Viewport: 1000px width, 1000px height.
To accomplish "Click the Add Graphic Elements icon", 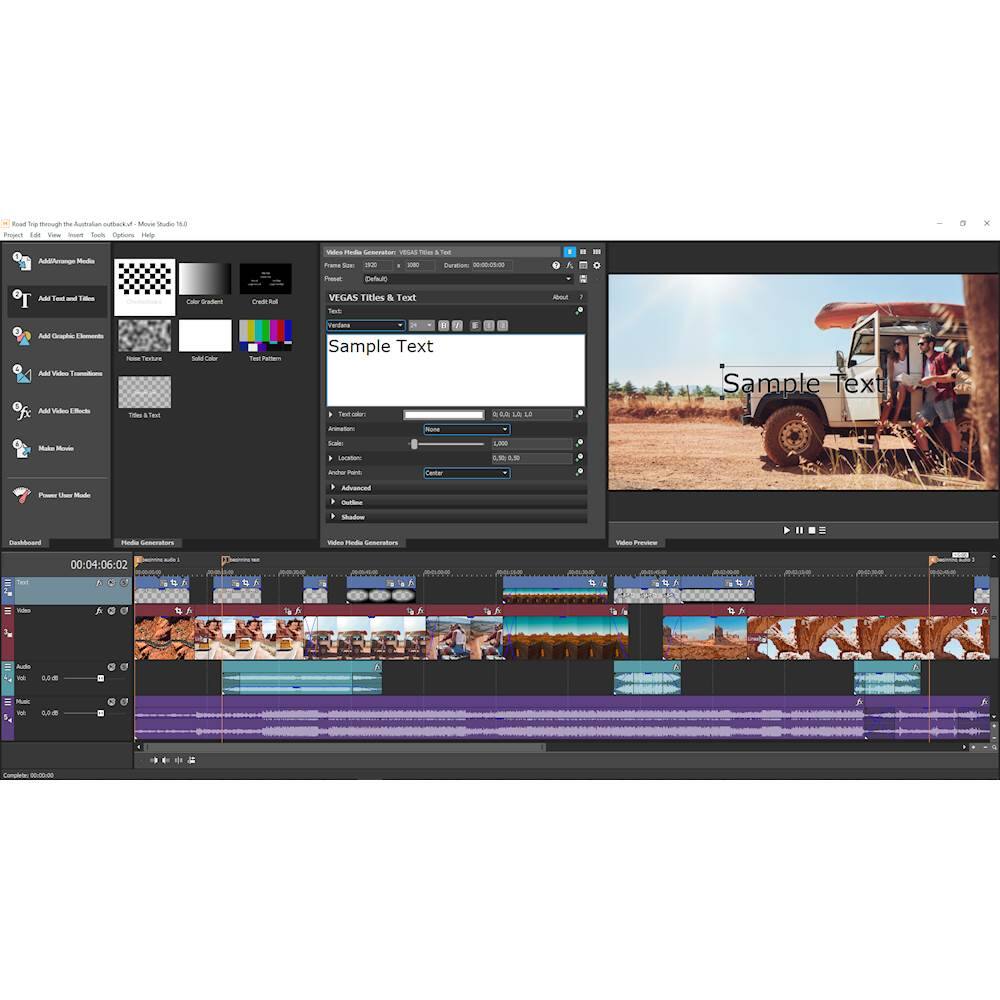I will [x=22, y=336].
